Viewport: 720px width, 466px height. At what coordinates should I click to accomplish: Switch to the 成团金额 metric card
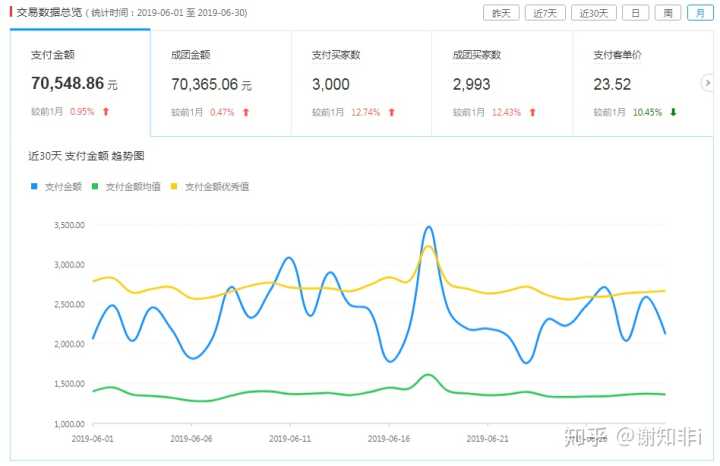221,84
